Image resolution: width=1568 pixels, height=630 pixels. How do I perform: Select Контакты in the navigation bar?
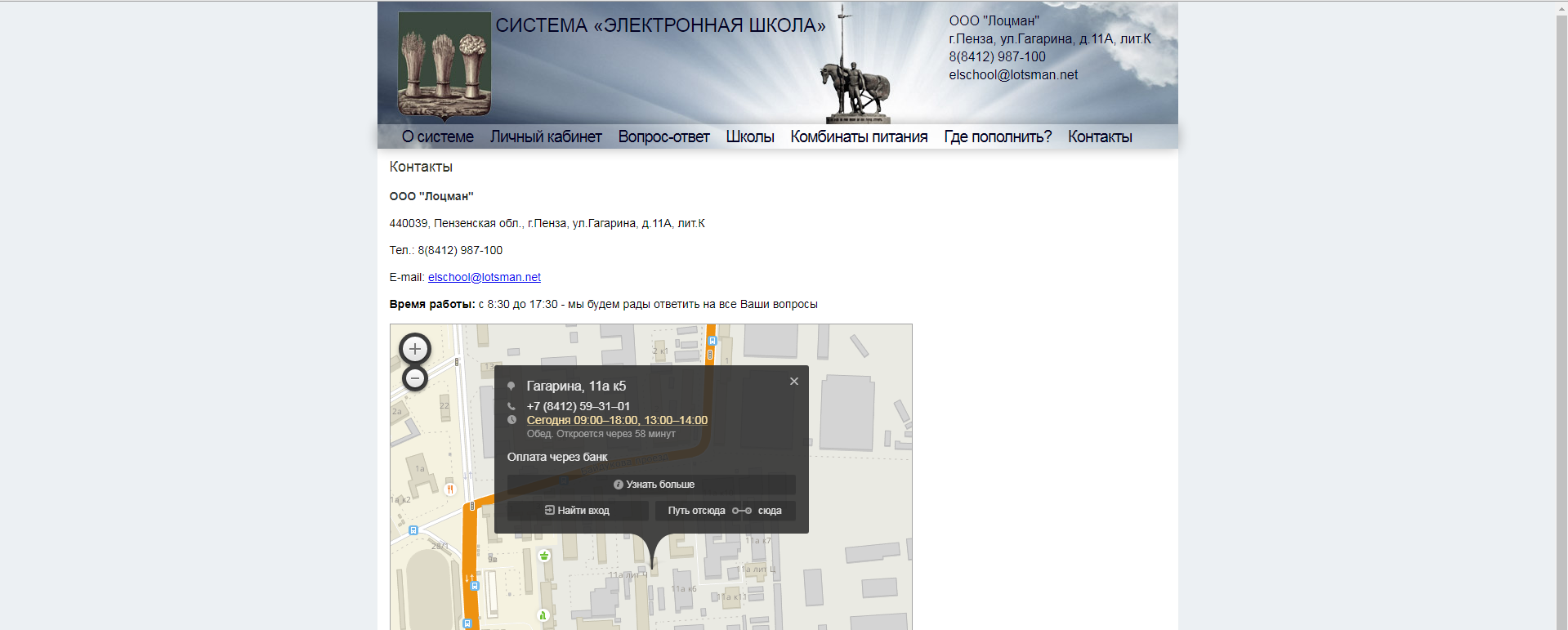click(x=1100, y=136)
